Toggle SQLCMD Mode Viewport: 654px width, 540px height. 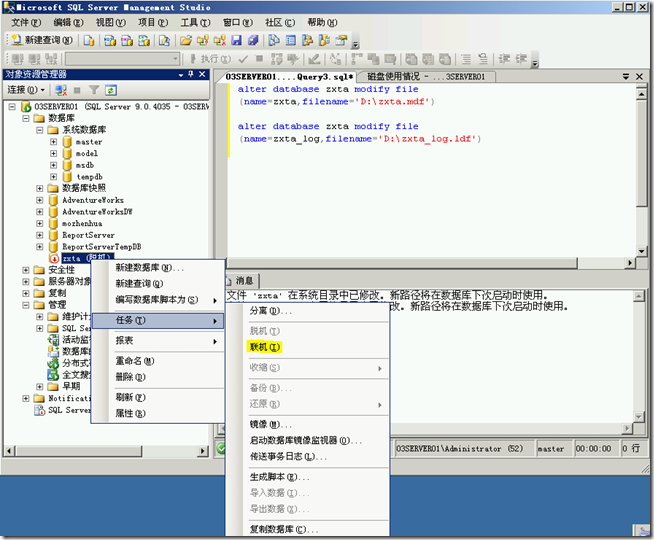pyautogui.click(x=390, y=59)
